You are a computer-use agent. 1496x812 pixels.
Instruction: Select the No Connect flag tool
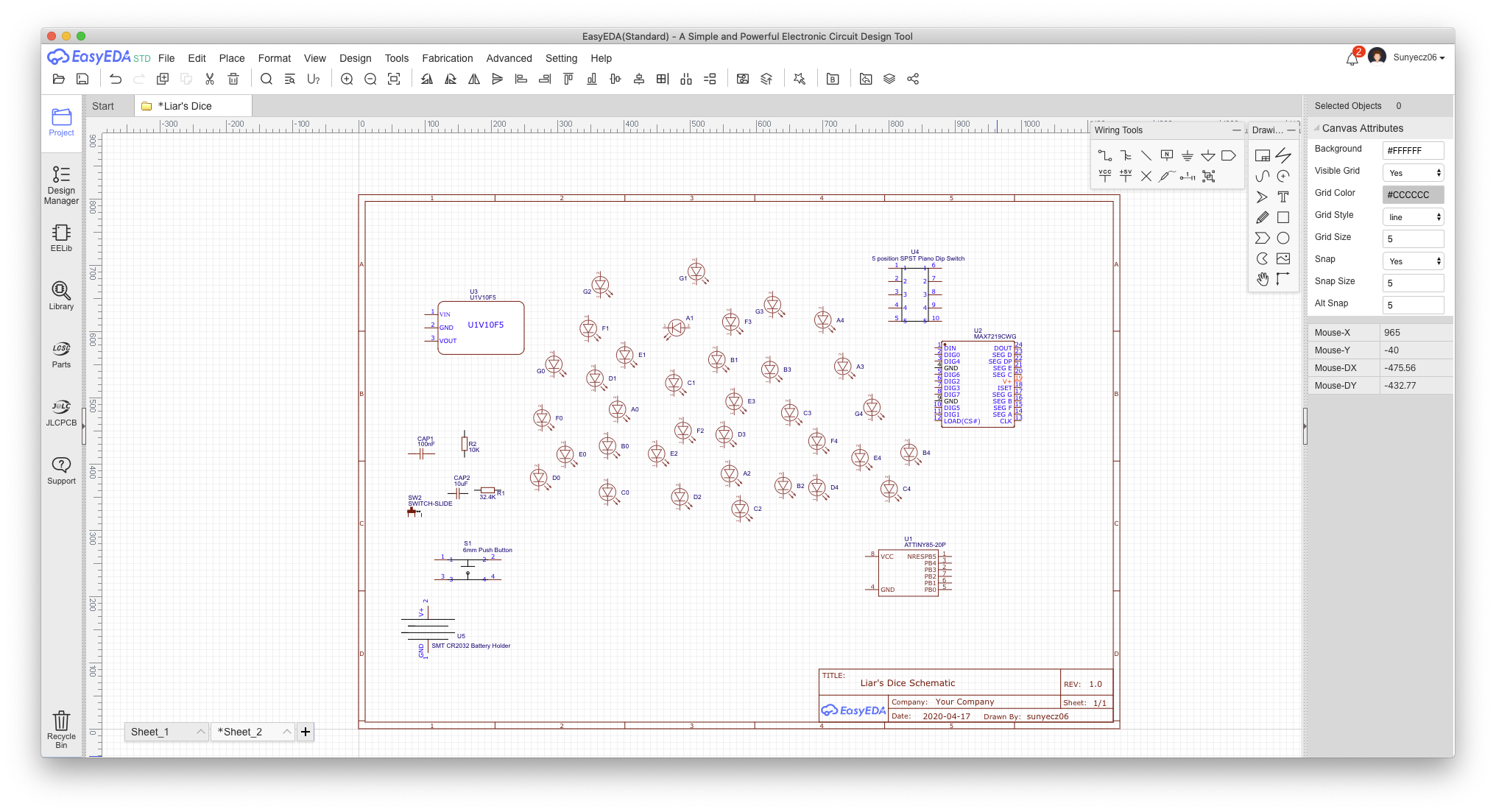tap(1146, 176)
